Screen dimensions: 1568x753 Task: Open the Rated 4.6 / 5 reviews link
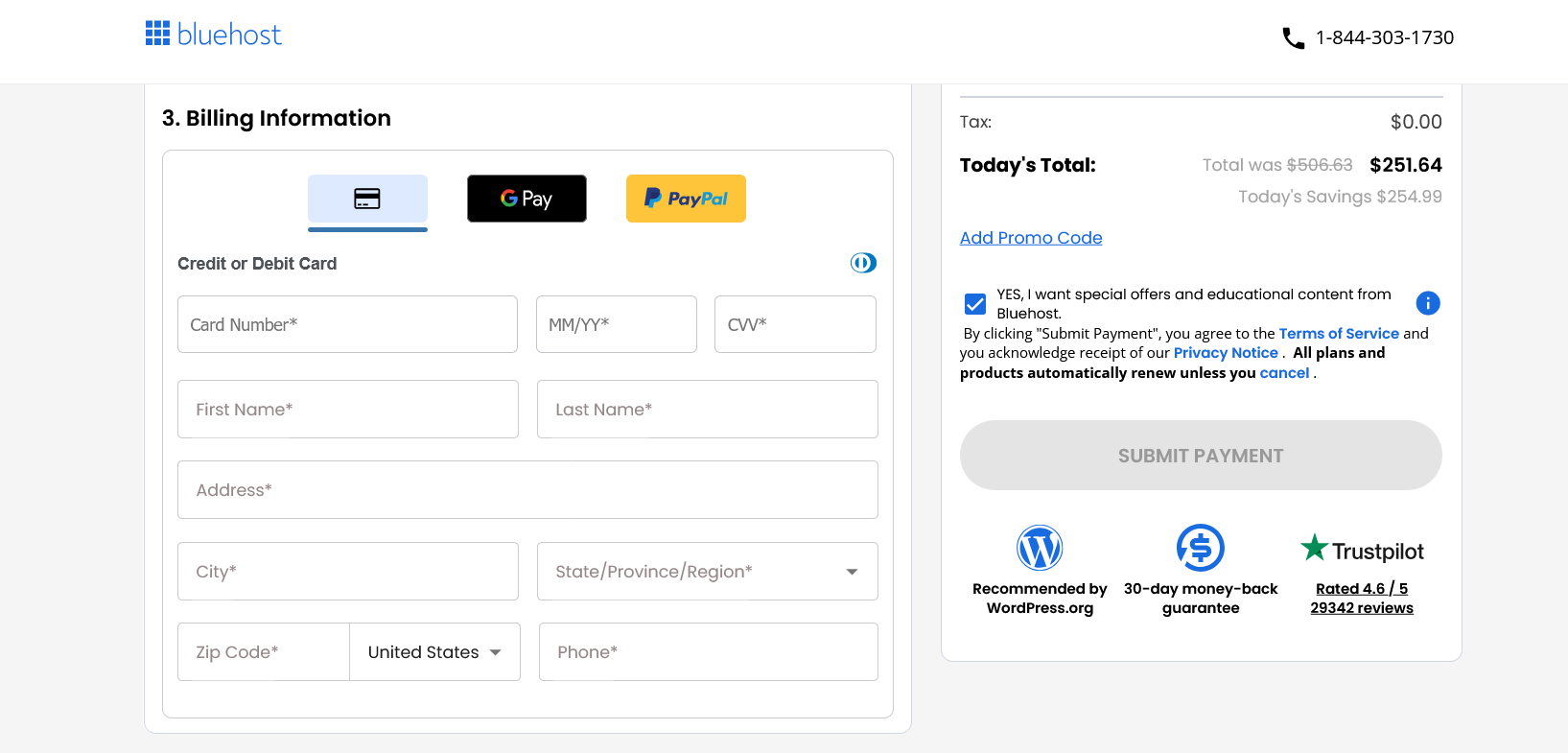[x=1362, y=598]
